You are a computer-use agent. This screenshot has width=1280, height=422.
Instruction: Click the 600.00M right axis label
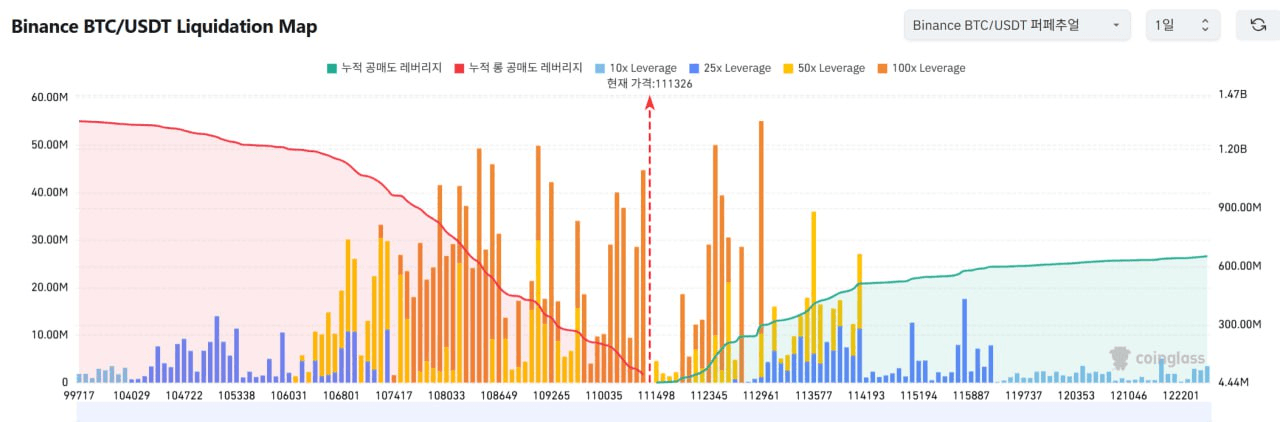pyautogui.click(x=1241, y=265)
